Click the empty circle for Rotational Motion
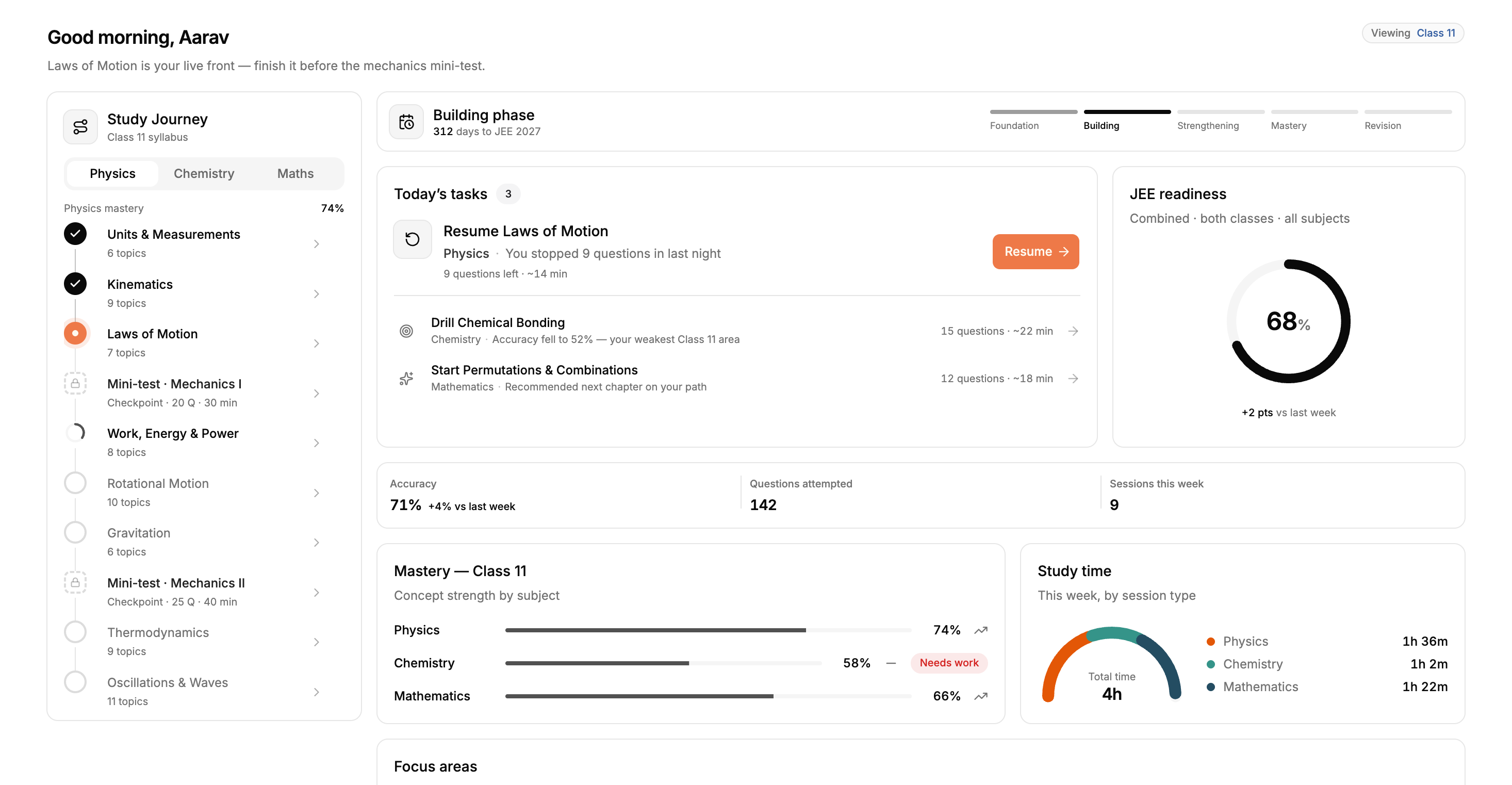Screen dimensions: 1512x785 point(75,483)
